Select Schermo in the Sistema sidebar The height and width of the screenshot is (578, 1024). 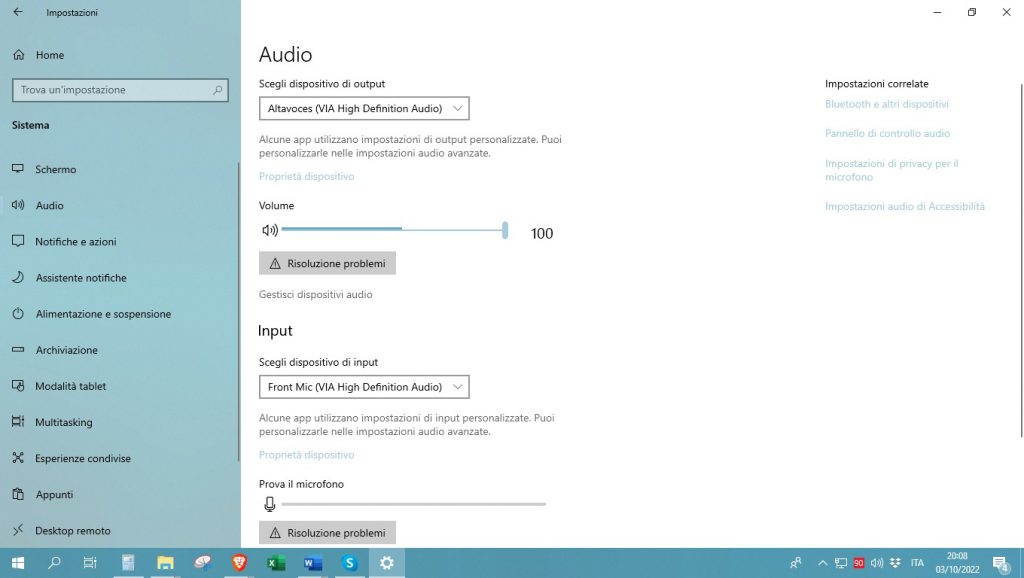click(56, 170)
